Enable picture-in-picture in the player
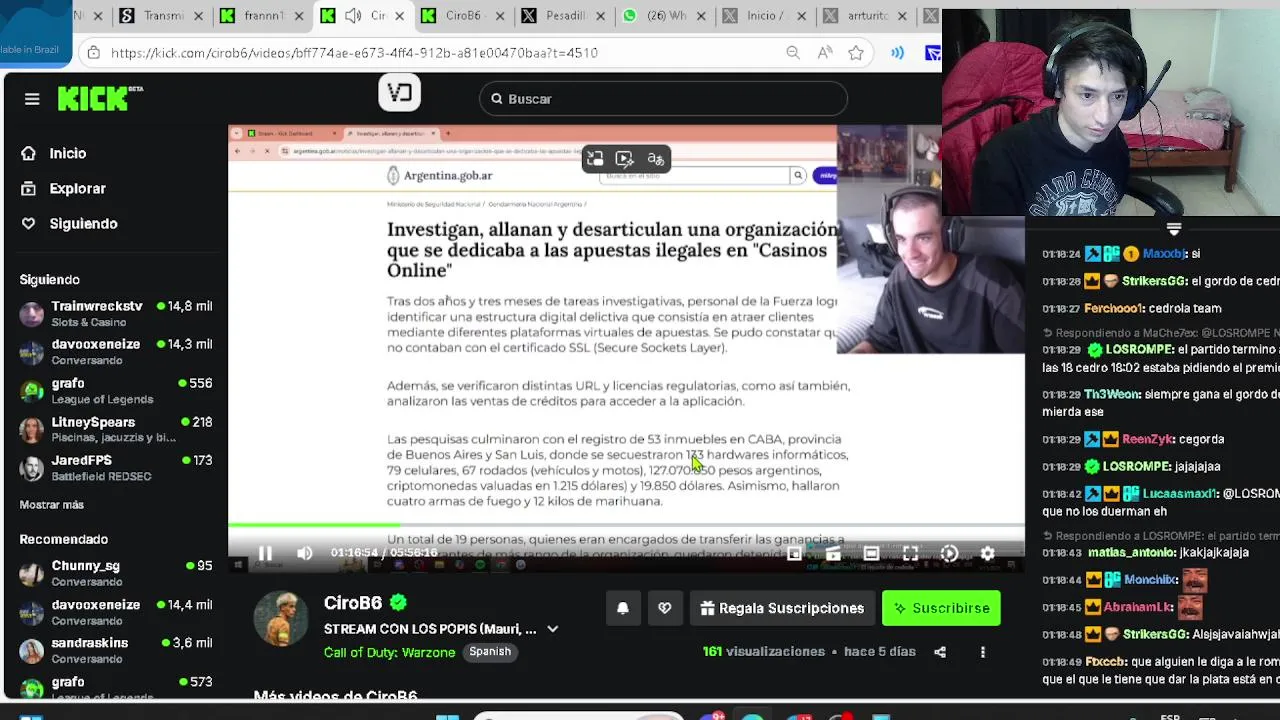The width and height of the screenshot is (1280, 720). pyautogui.click(x=794, y=553)
